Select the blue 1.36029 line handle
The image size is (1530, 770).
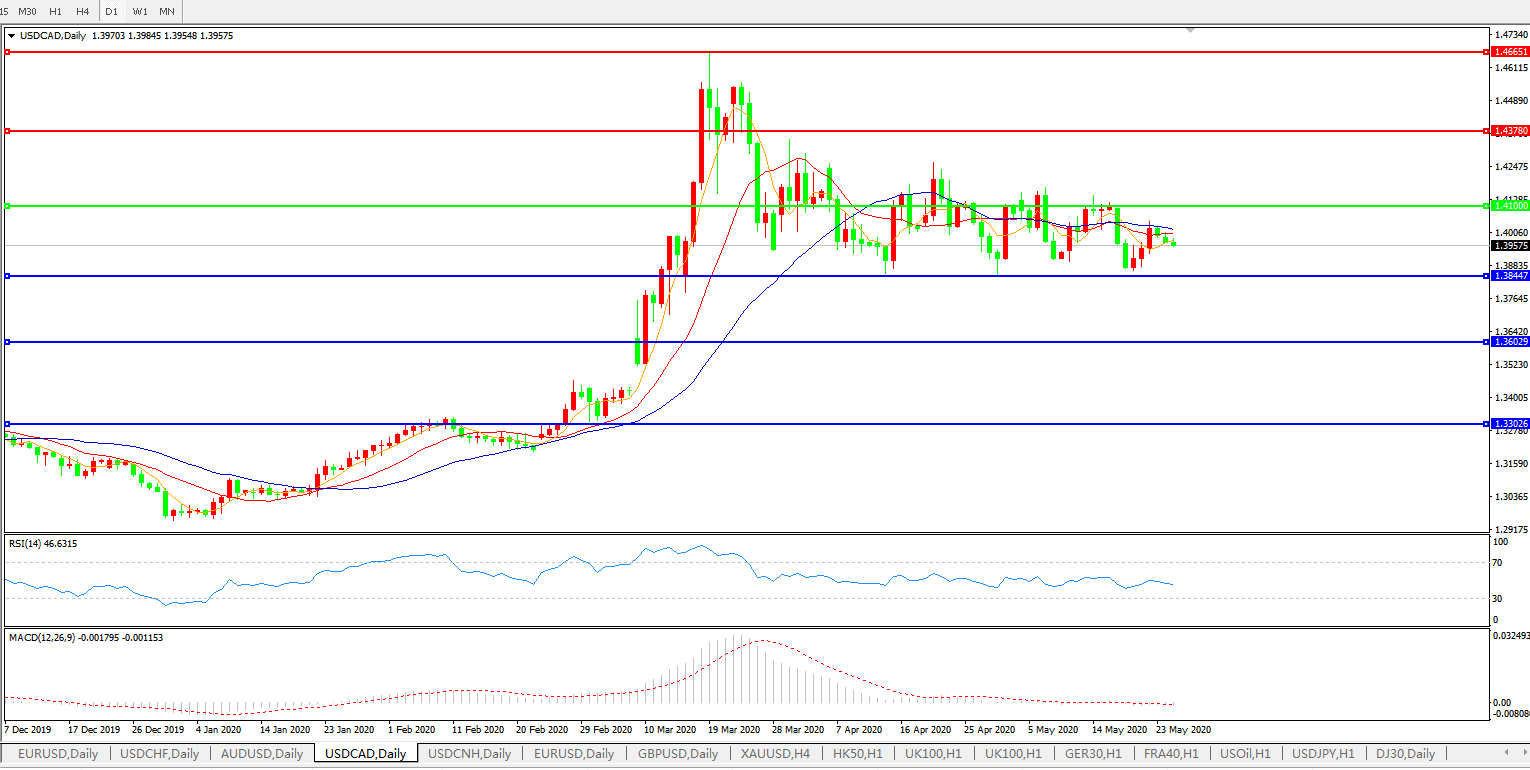point(7,342)
